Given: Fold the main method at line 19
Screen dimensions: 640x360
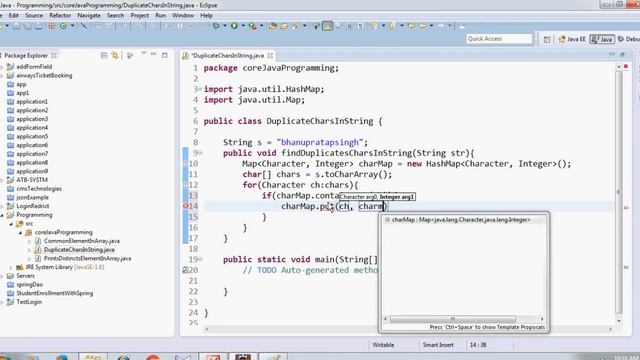Looking at the screenshot, I should click(x=200, y=260).
